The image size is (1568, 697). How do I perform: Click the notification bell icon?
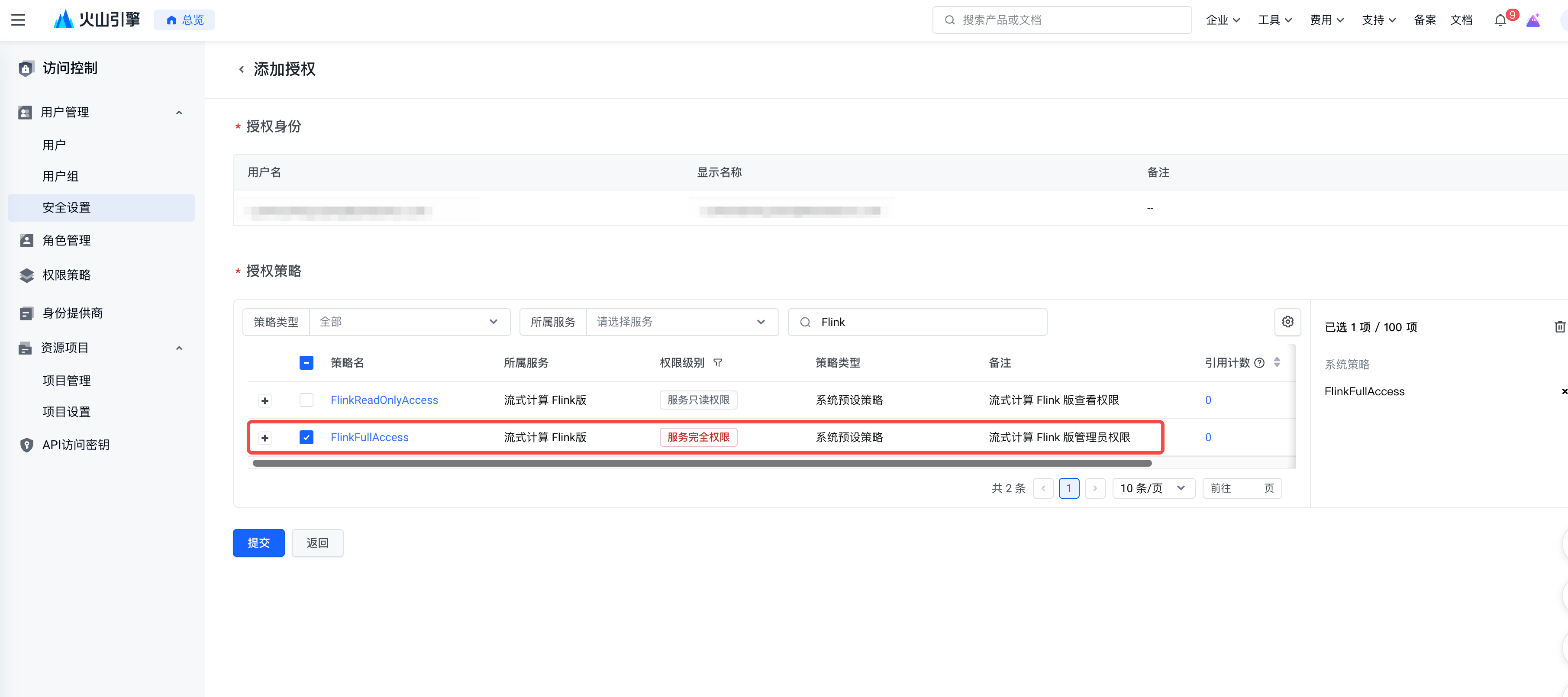pyautogui.click(x=1500, y=20)
